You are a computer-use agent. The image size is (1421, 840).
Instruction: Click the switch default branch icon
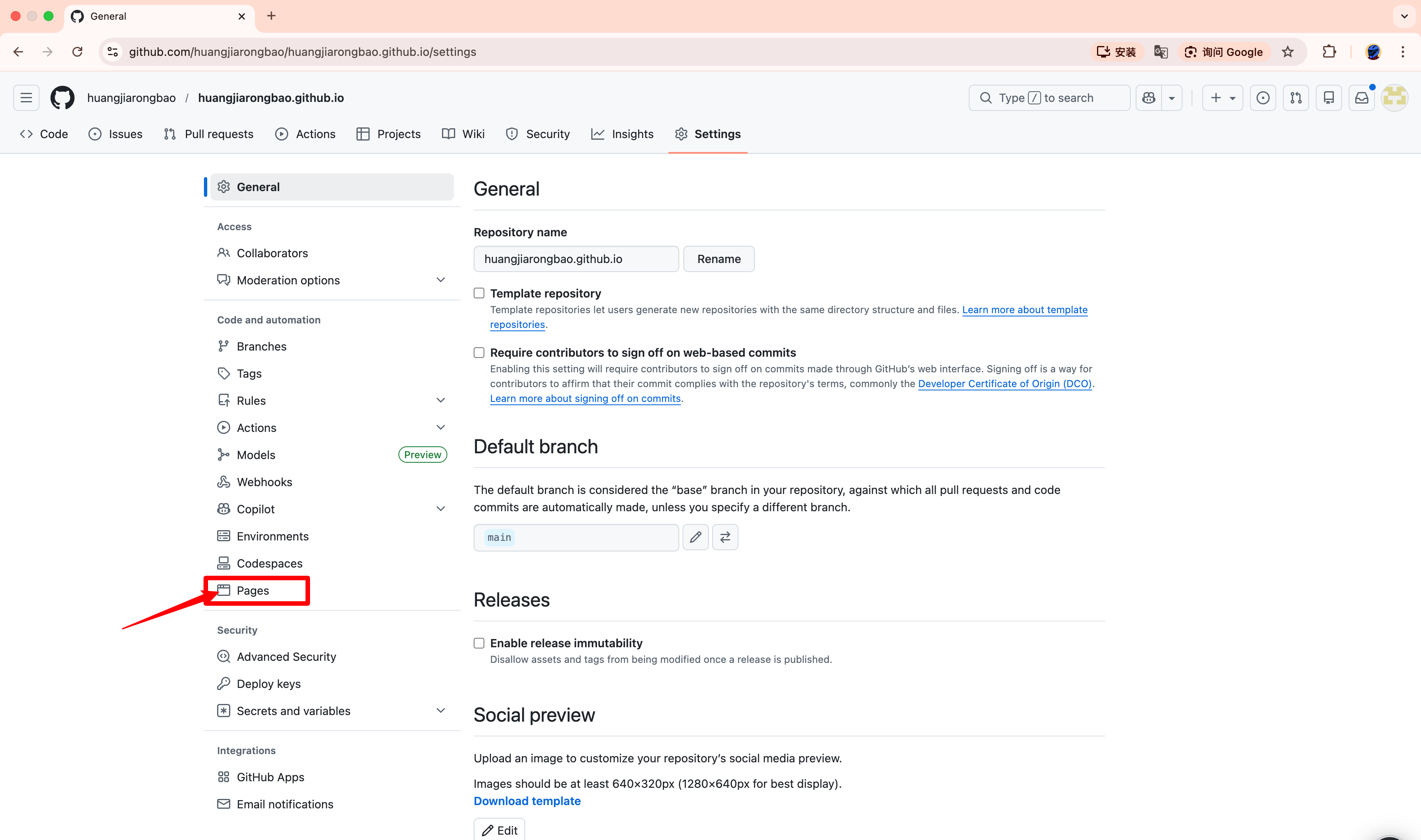tap(725, 537)
